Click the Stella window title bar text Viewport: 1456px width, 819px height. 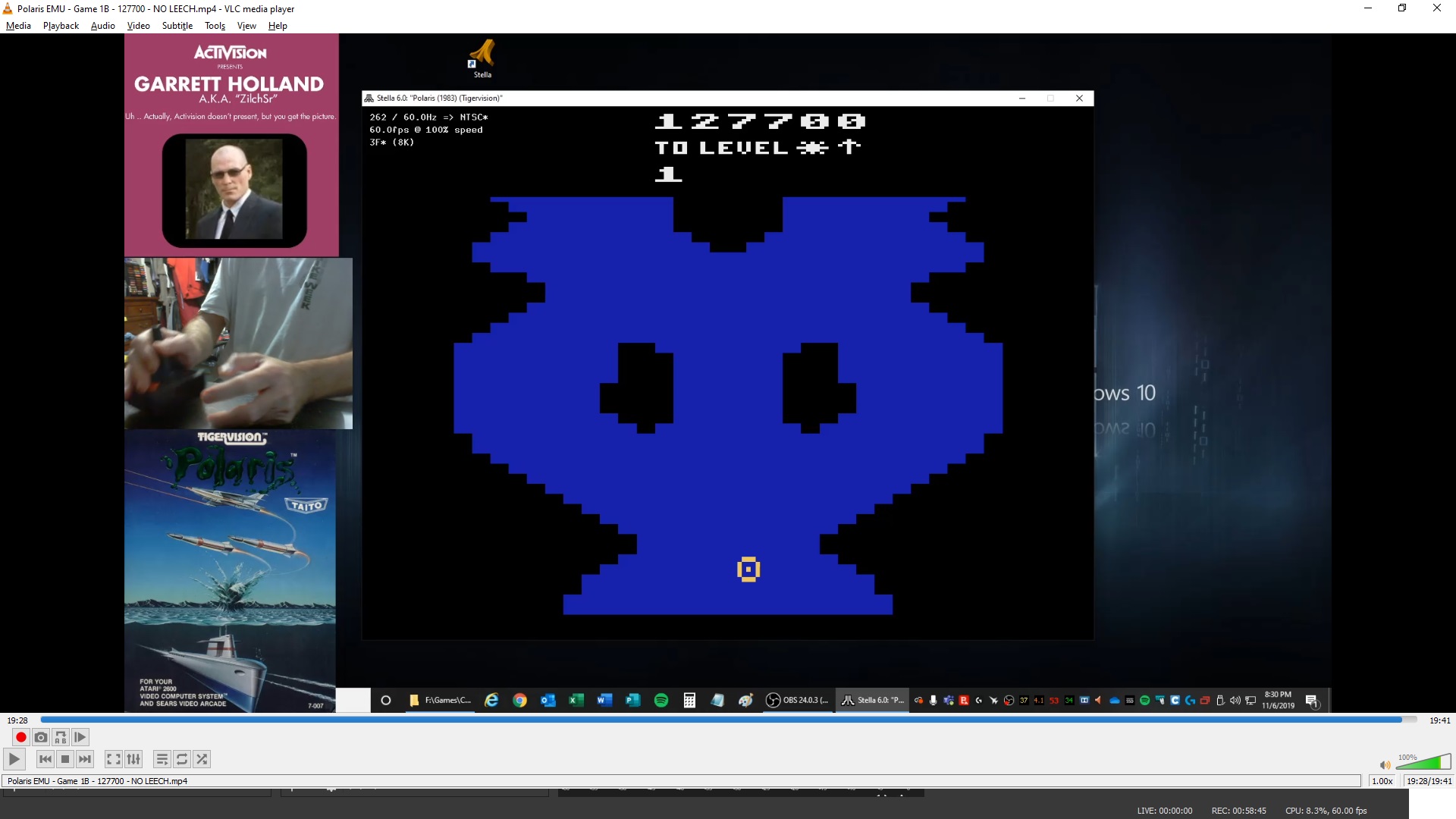(x=439, y=98)
